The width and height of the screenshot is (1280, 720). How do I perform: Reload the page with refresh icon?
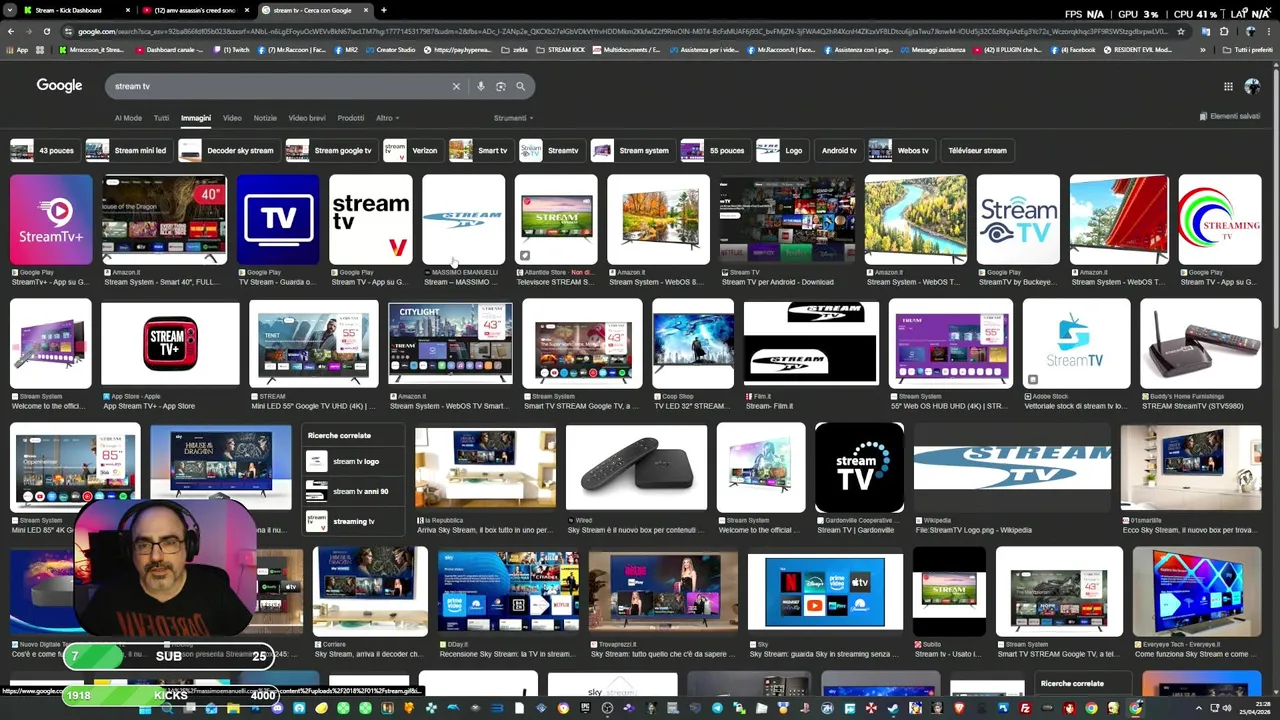pyautogui.click(x=48, y=31)
